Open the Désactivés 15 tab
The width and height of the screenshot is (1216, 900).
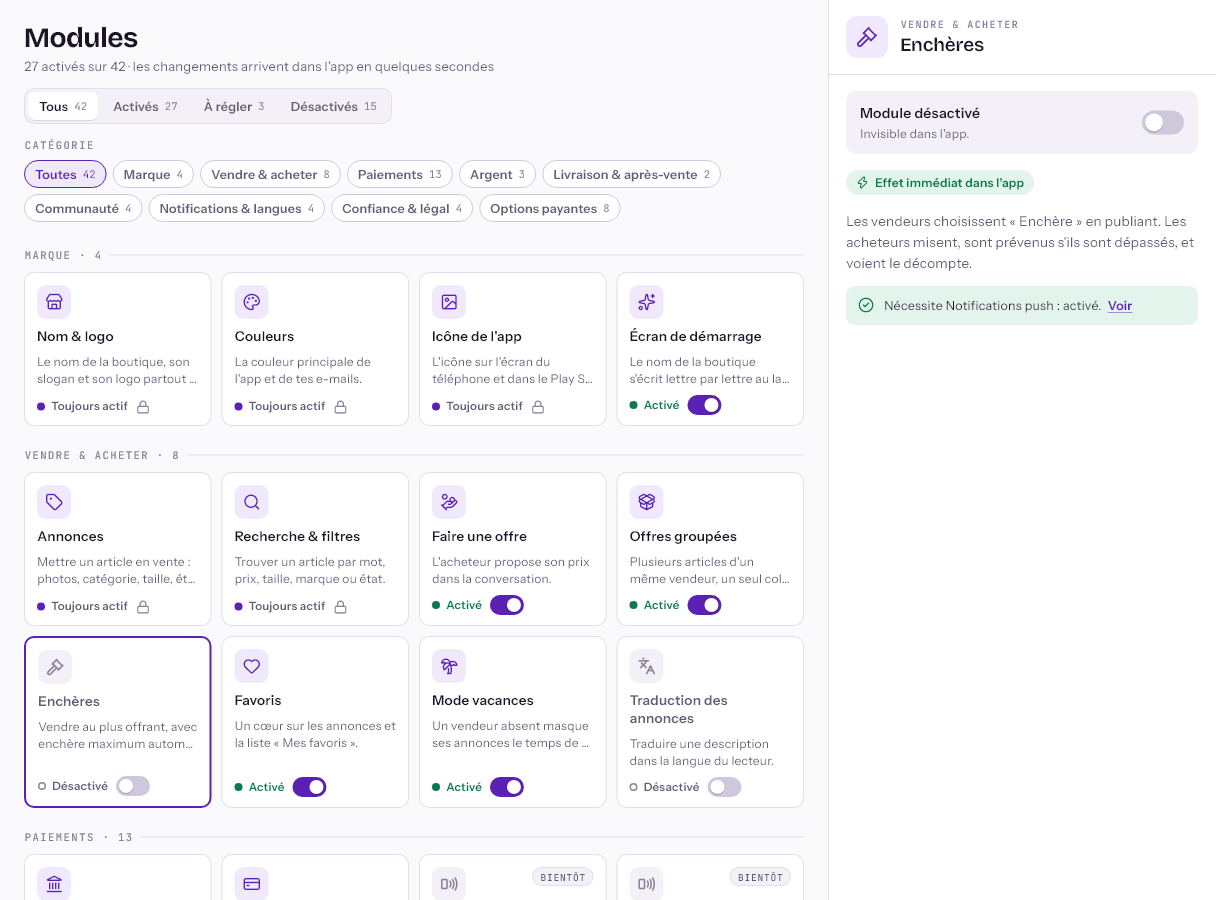(334, 106)
